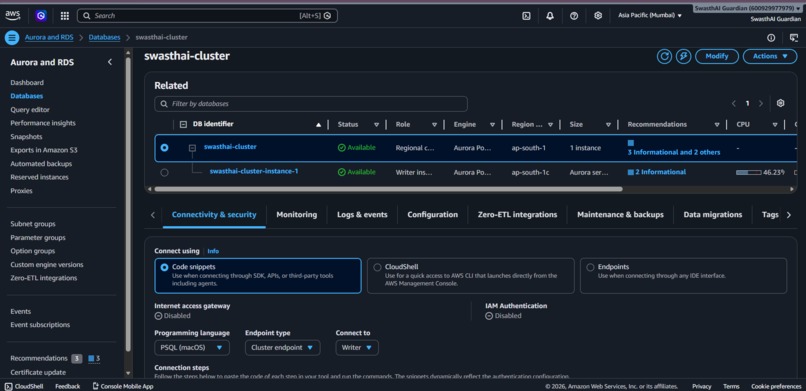Open the help question mark icon
This screenshot has width=806, height=391.
pos(574,16)
